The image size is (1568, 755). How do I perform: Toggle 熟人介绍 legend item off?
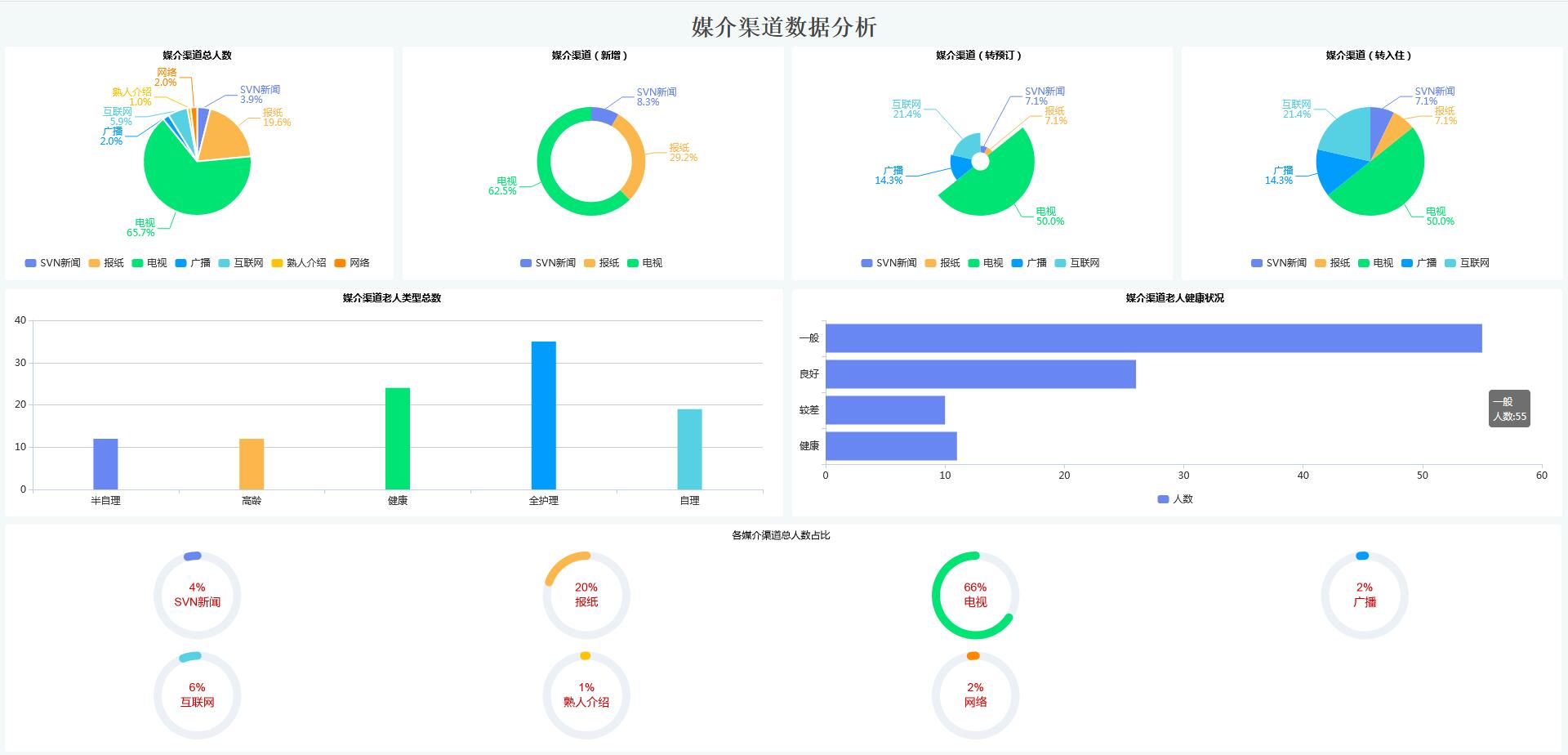(x=299, y=263)
